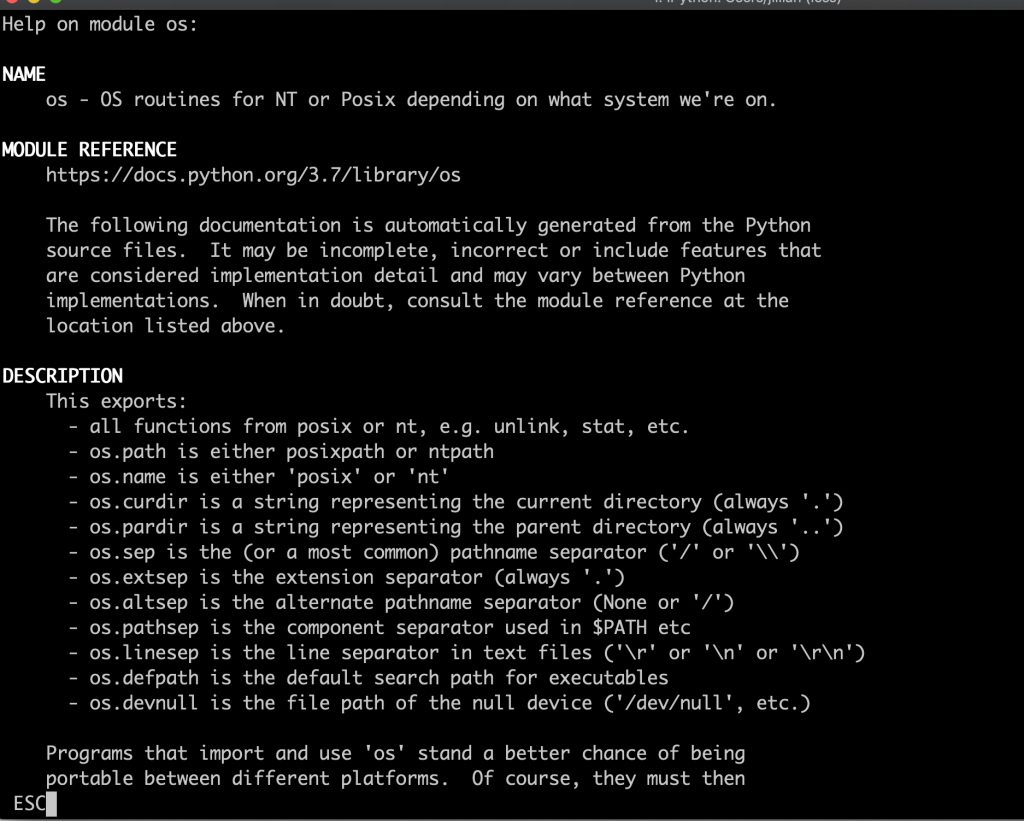
Task: Click the os.linesep line separator entry
Action: coord(468,653)
